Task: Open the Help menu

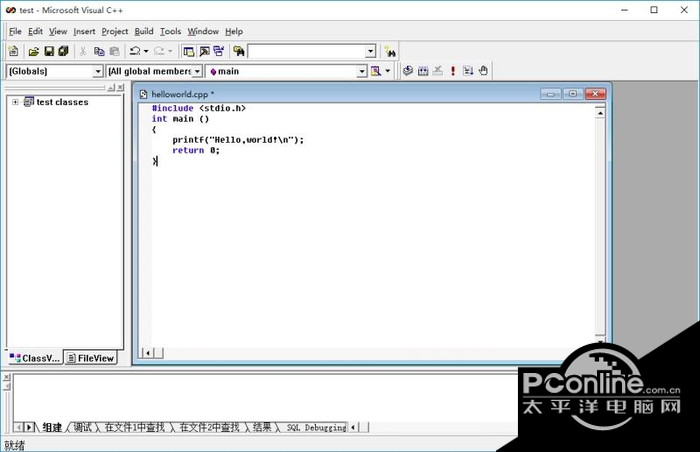Action: [x=234, y=31]
